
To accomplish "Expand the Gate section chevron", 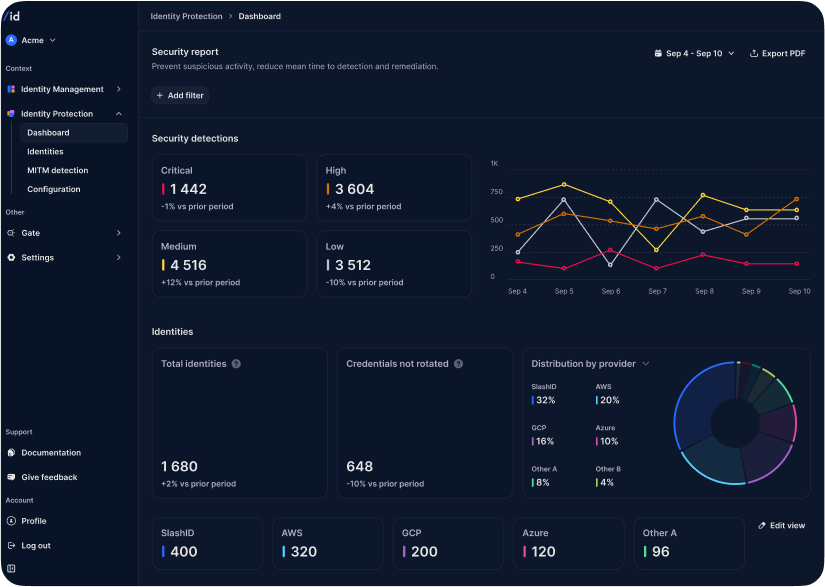I will pos(118,233).
